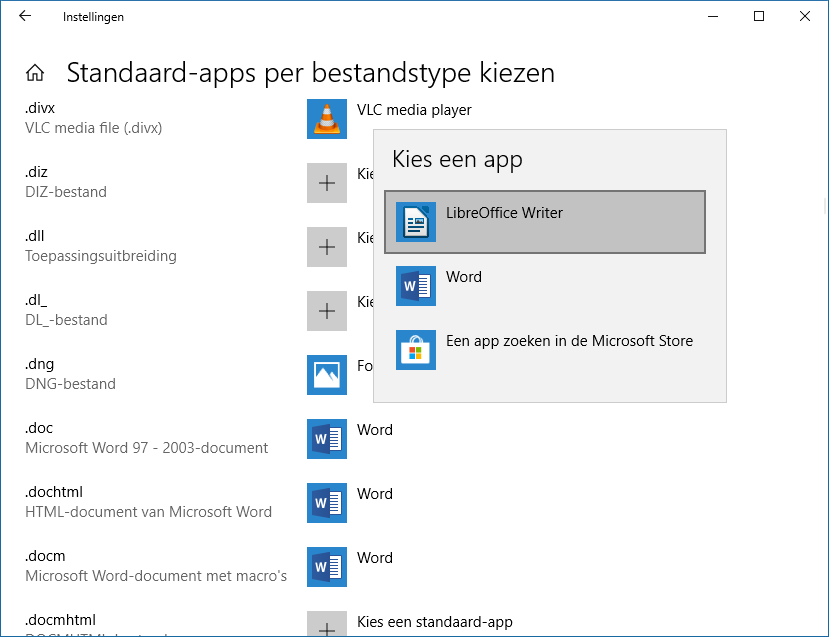Click 'VLC media player' default app label
829x637 pixels.
(x=414, y=110)
